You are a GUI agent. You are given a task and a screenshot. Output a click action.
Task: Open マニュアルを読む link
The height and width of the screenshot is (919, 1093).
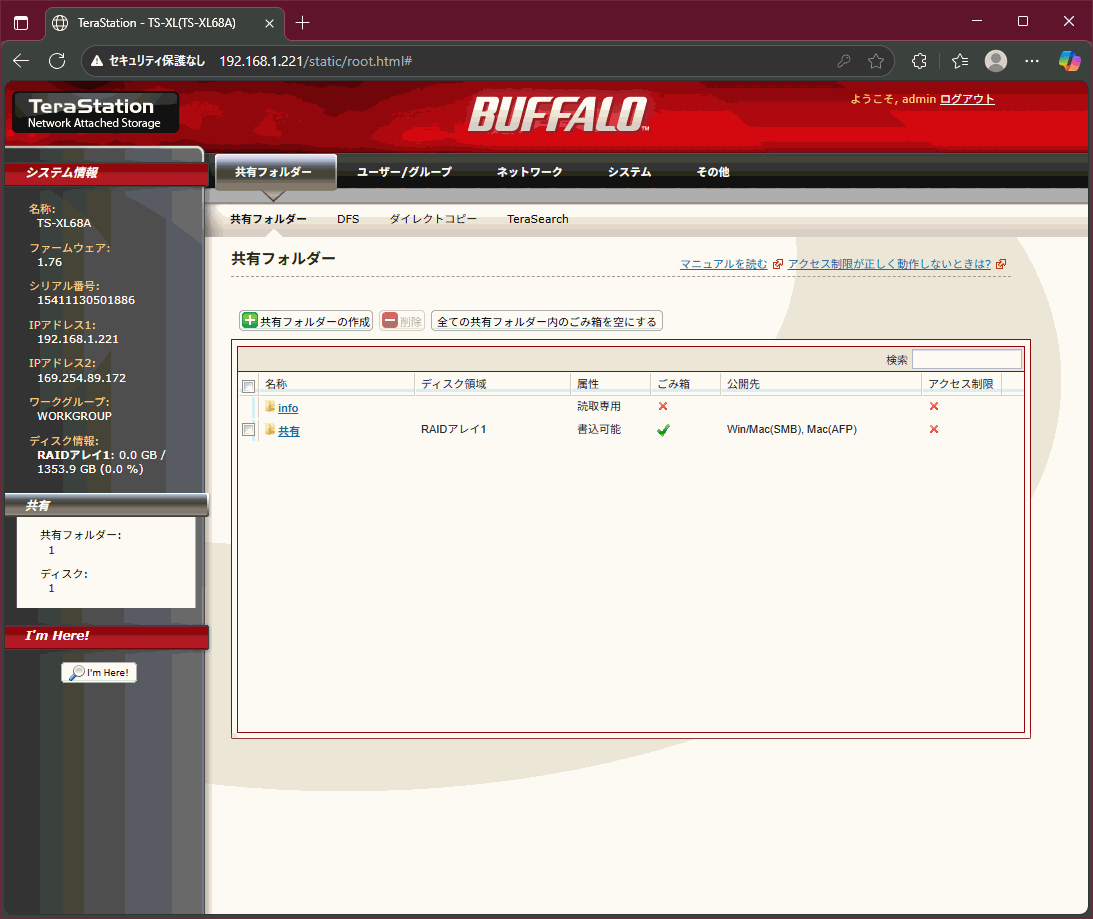[724, 264]
